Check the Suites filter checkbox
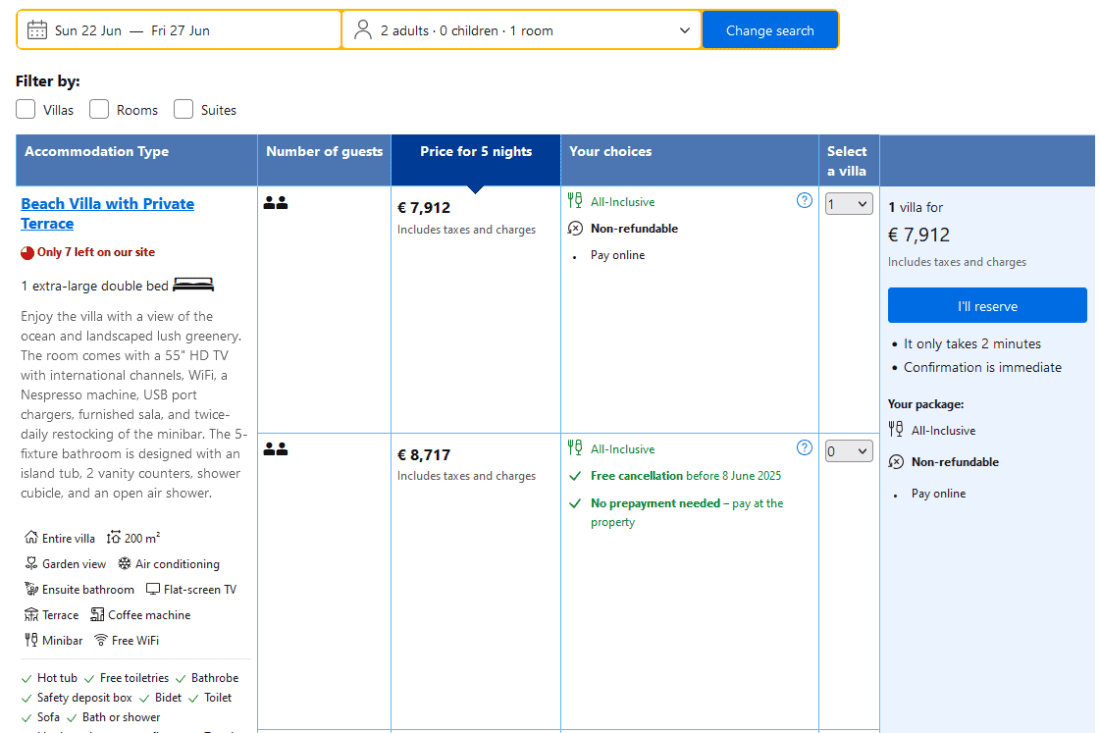 click(x=183, y=109)
